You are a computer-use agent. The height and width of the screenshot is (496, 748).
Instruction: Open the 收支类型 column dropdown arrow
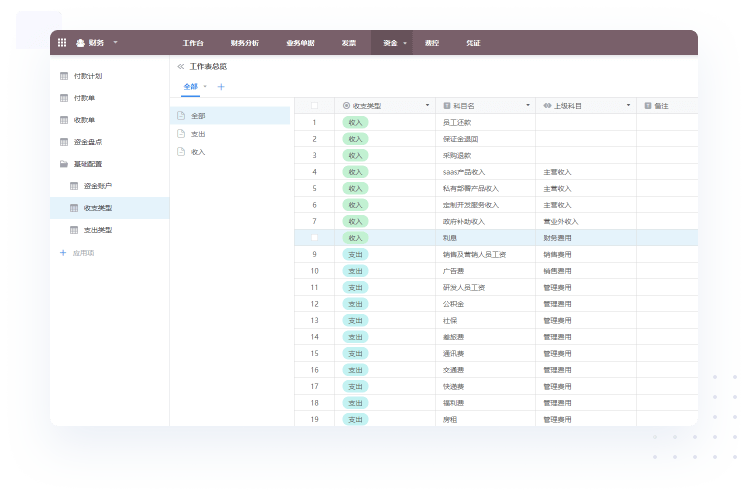[427, 105]
